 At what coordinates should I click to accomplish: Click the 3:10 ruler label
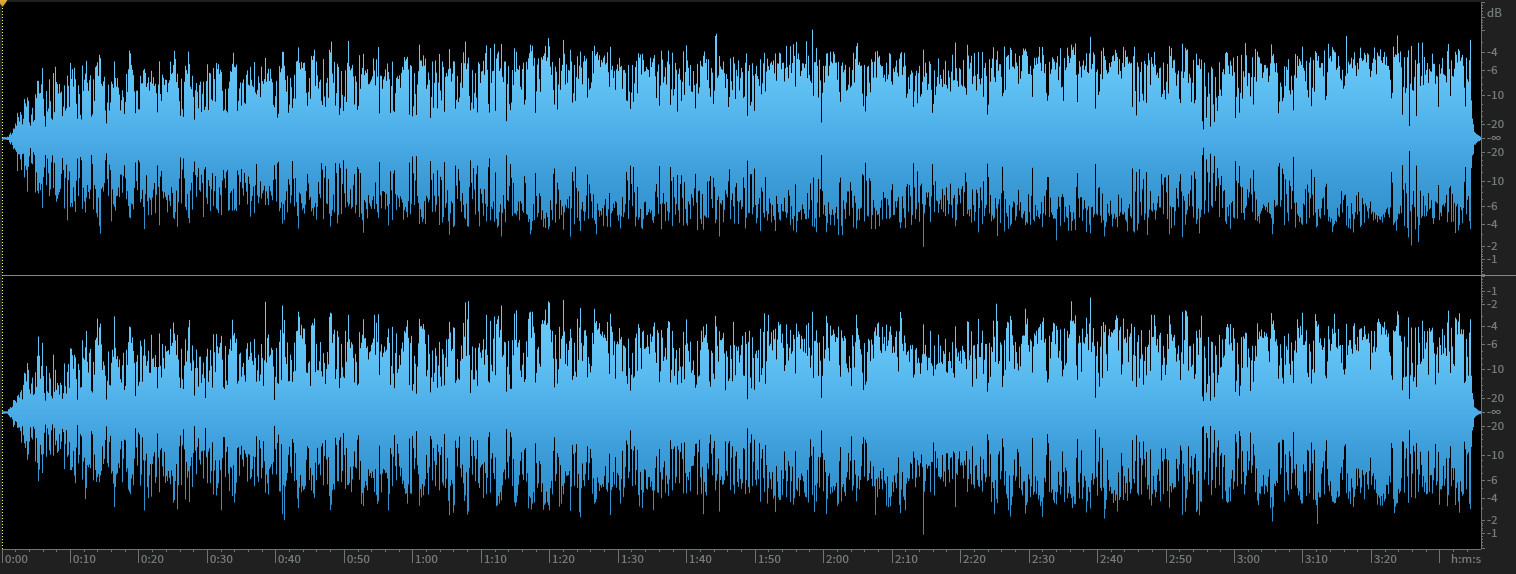(x=1317, y=559)
